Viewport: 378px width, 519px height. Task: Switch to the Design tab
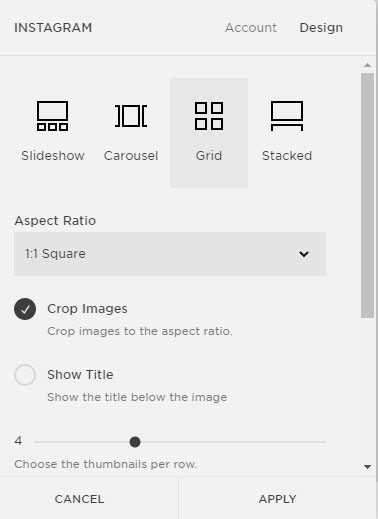[x=321, y=28]
